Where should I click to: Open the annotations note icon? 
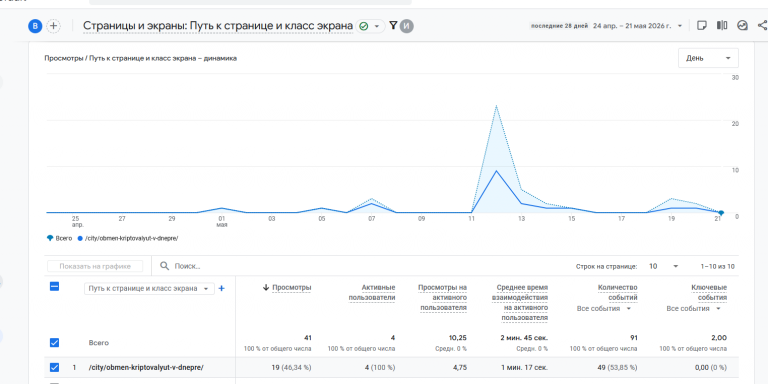[x=702, y=25]
